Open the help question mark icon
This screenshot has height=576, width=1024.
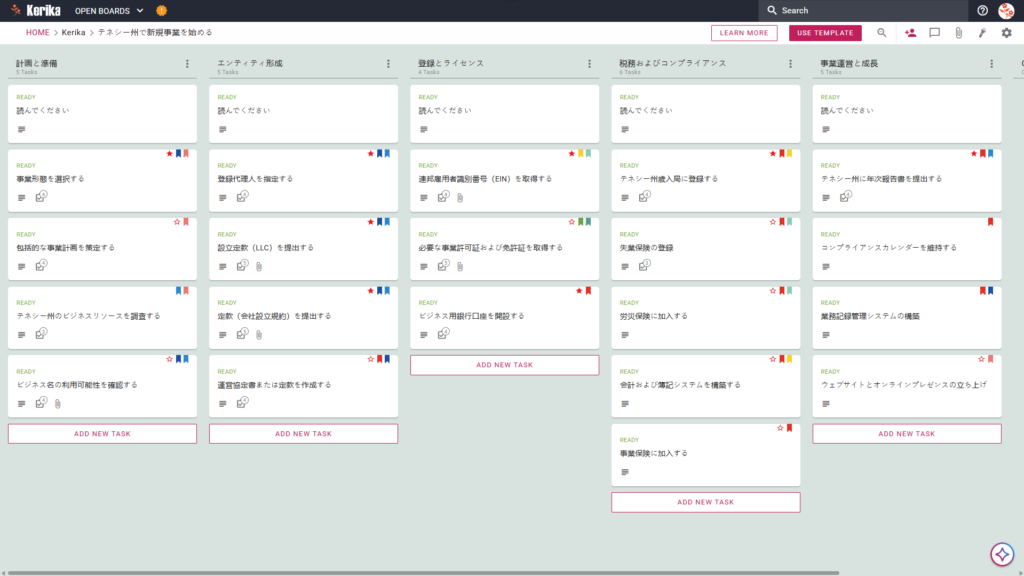[982, 10]
